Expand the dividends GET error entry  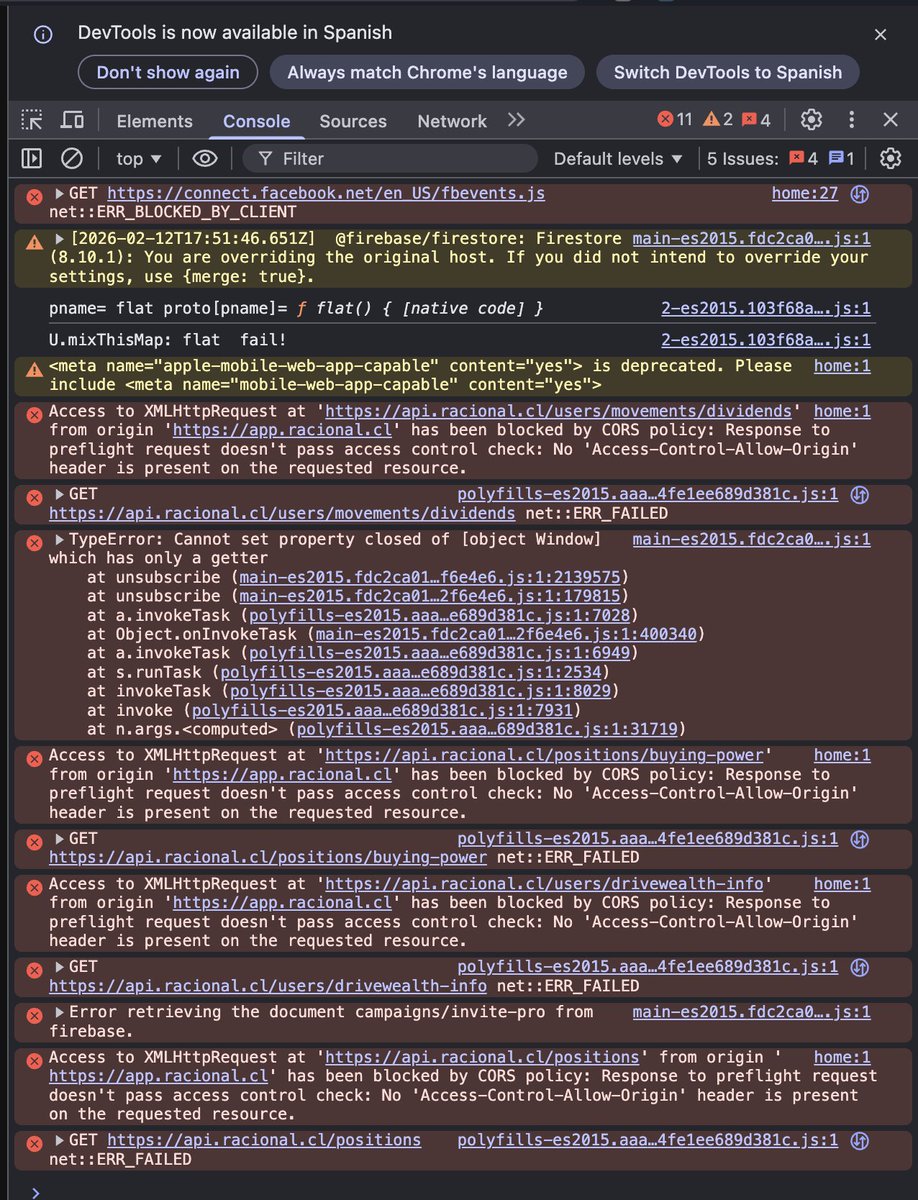(59, 494)
